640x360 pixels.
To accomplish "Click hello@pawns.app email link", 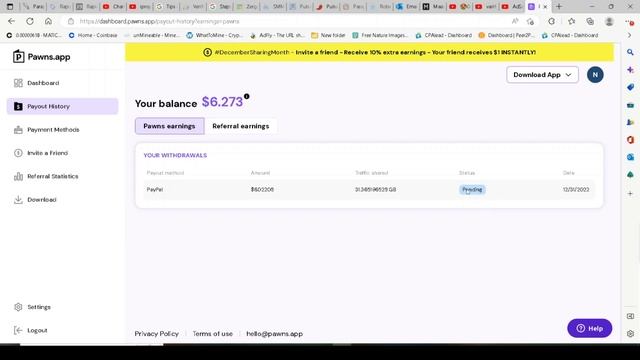I will pos(275,333).
